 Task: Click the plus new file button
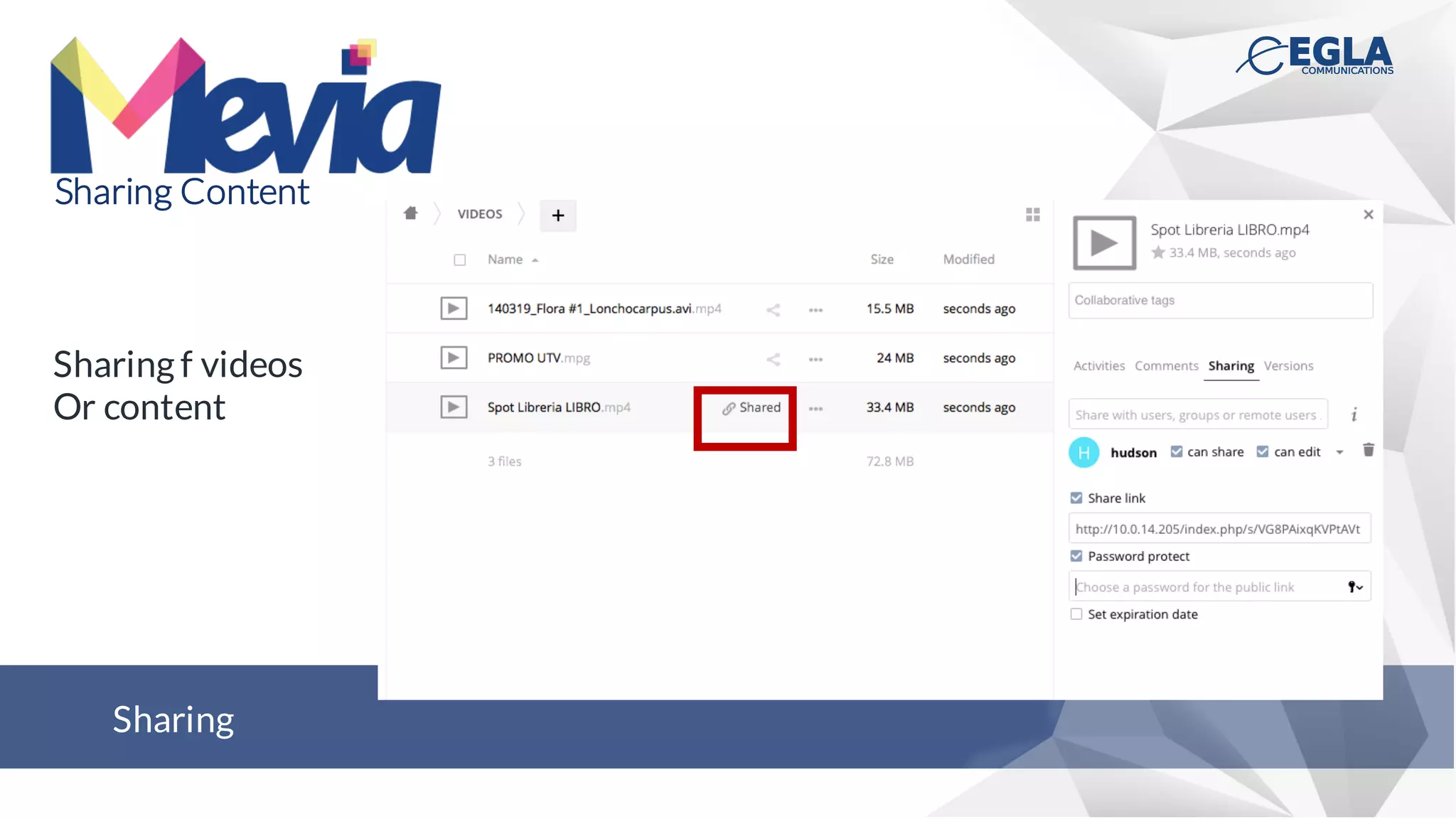(558, 215)
